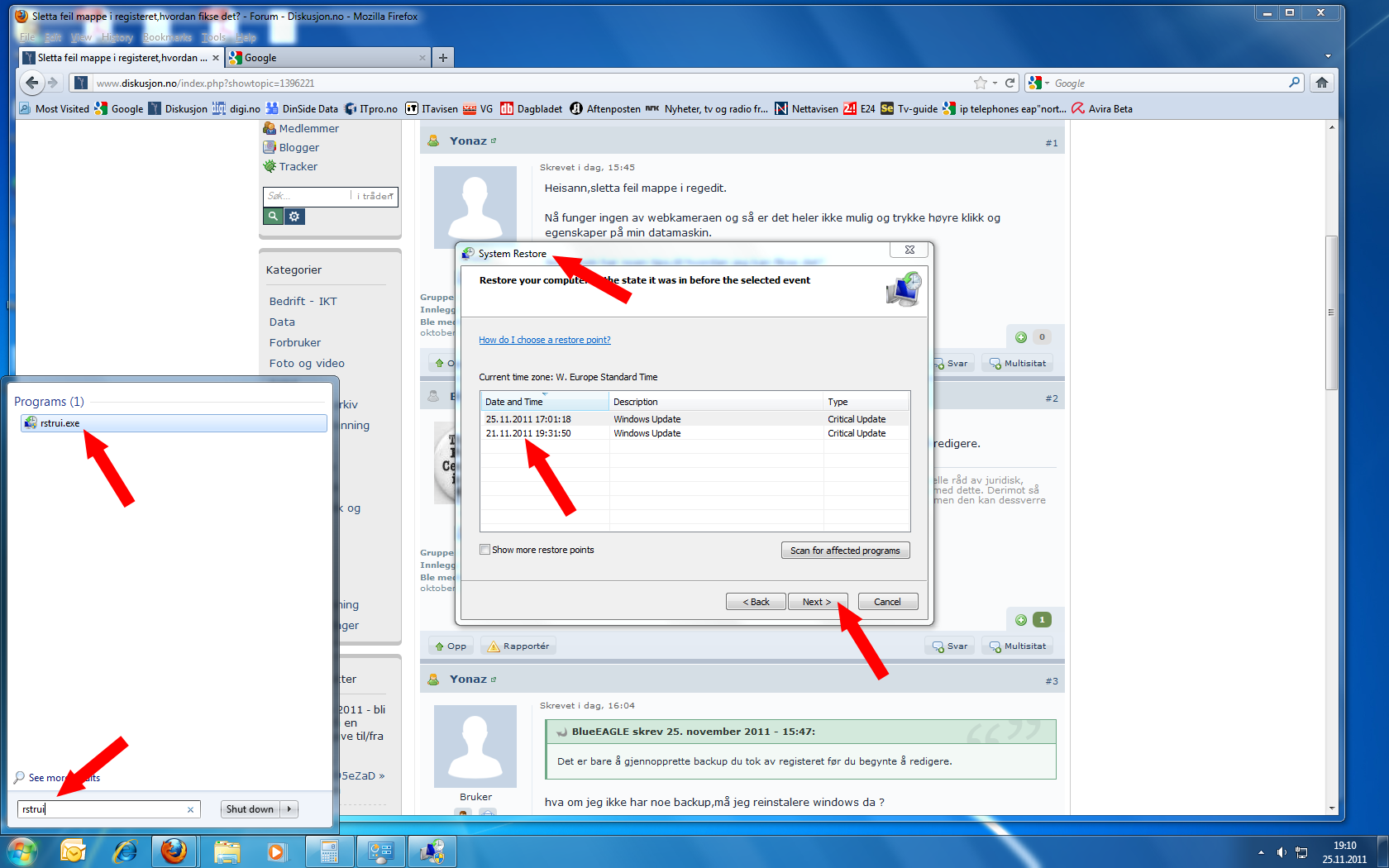Expand Shut down options arrow

tap(289, 809)
